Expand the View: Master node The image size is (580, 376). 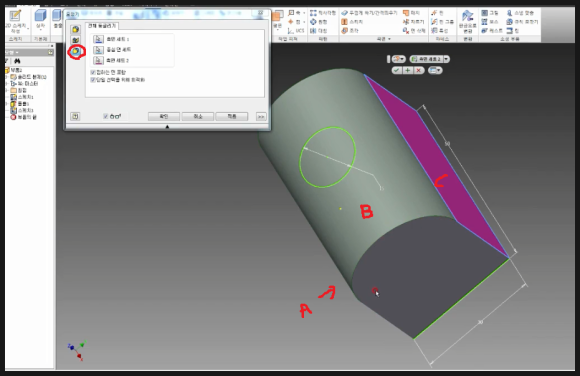[x=6, y=84]
